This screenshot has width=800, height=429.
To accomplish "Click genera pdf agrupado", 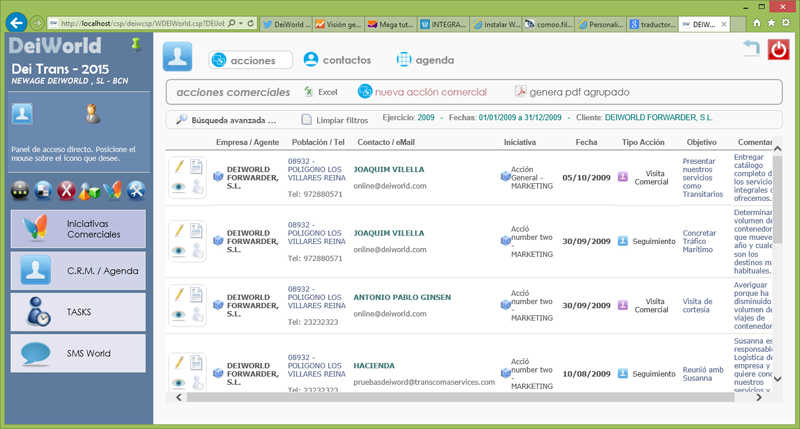I will pyautogui.click(x=572, y=92).
